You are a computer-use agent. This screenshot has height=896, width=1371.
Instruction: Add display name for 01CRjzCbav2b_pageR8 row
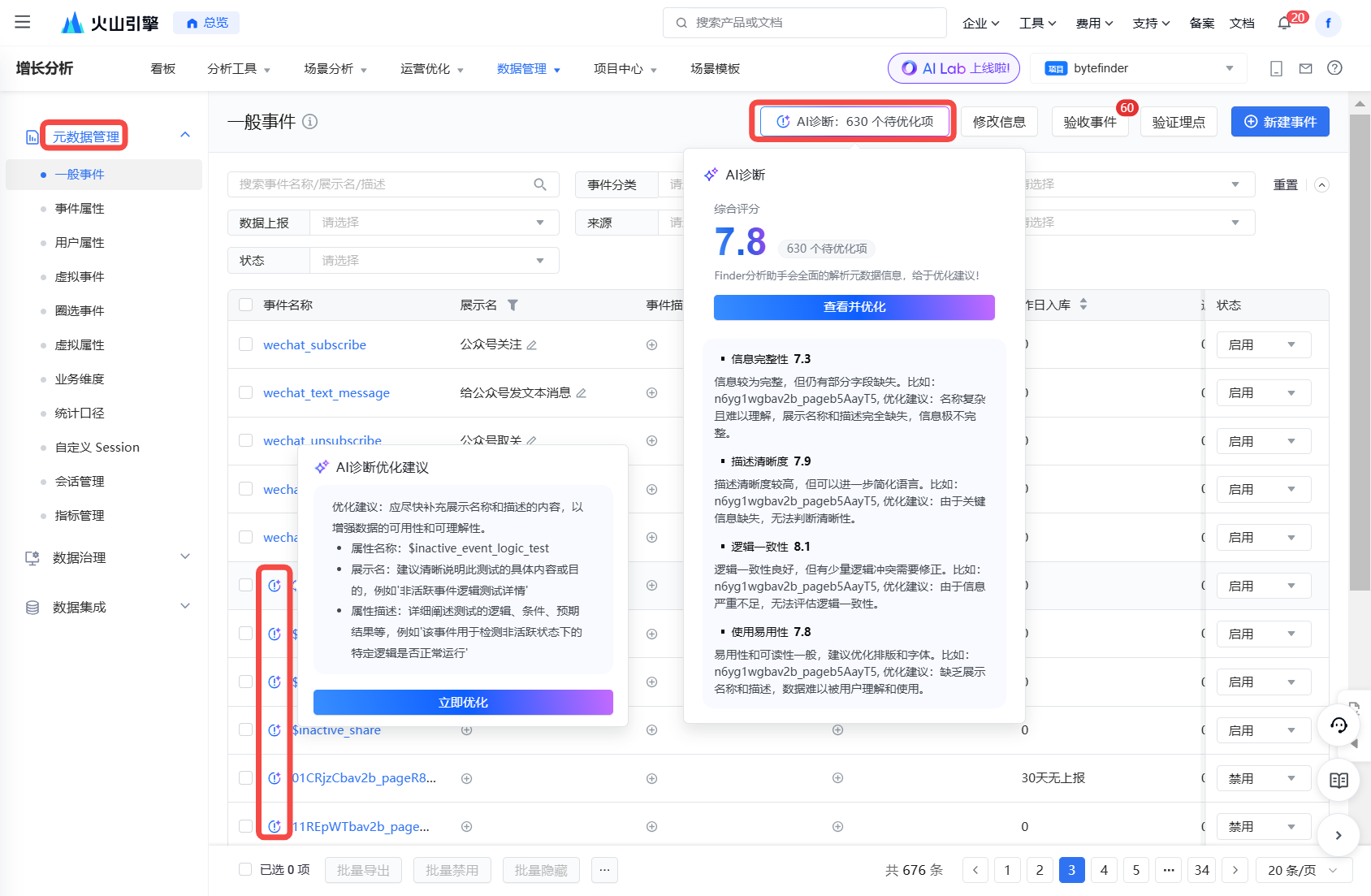[466, 778]
